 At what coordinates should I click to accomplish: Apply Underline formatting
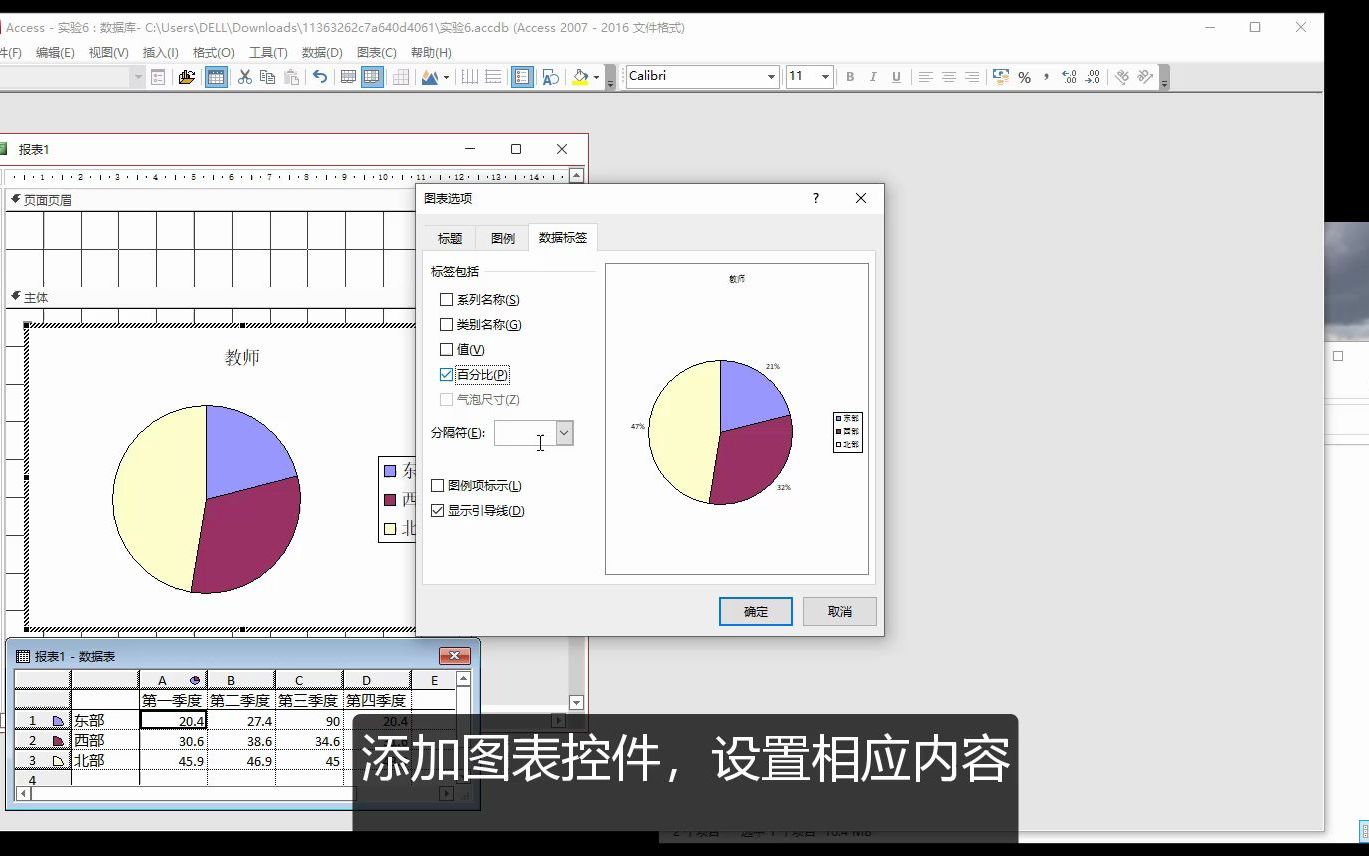tap(896, 77)
